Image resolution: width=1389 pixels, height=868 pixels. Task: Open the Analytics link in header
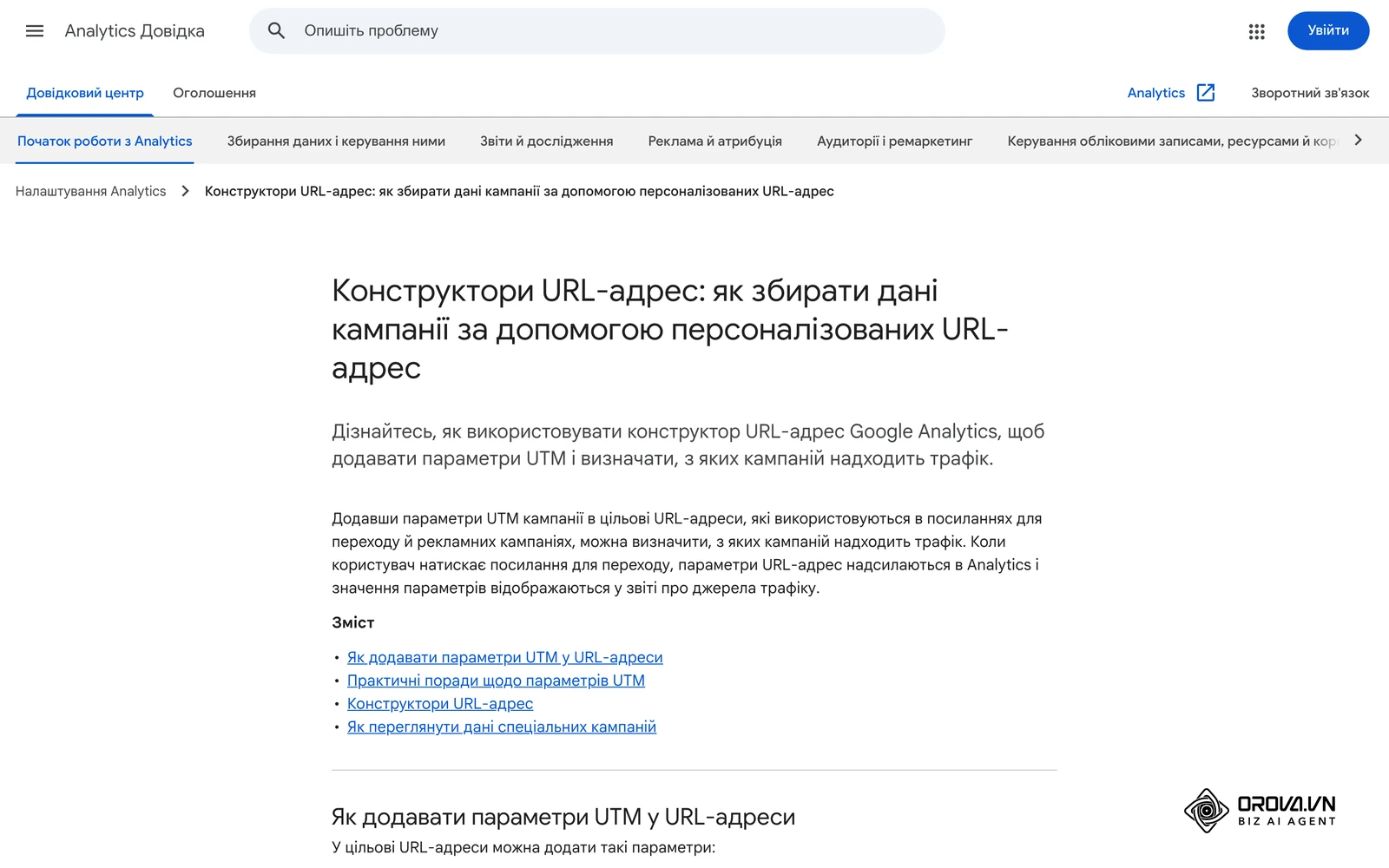(1155, 93)
